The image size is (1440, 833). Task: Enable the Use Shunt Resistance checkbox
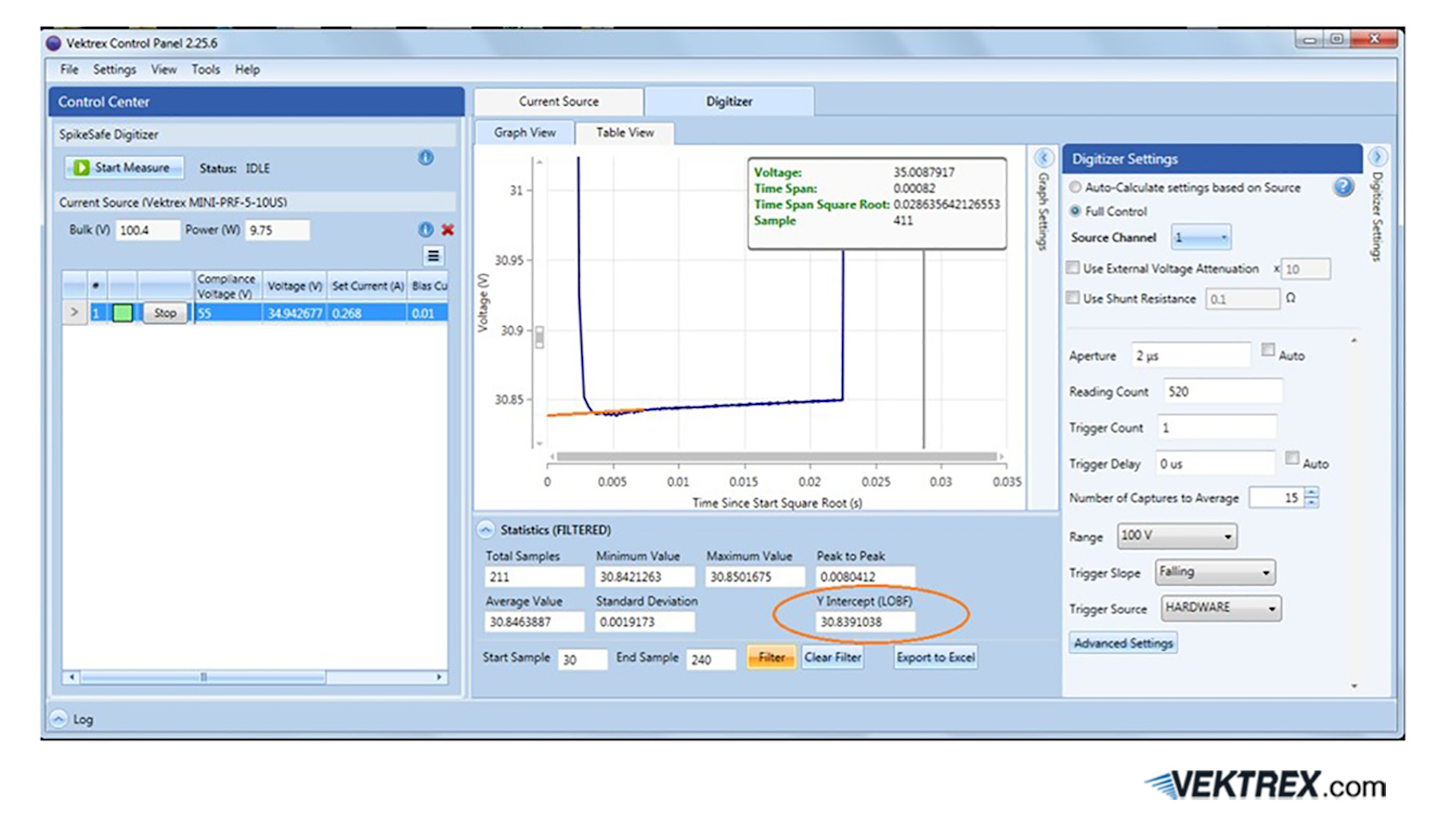coord(1072,297)
